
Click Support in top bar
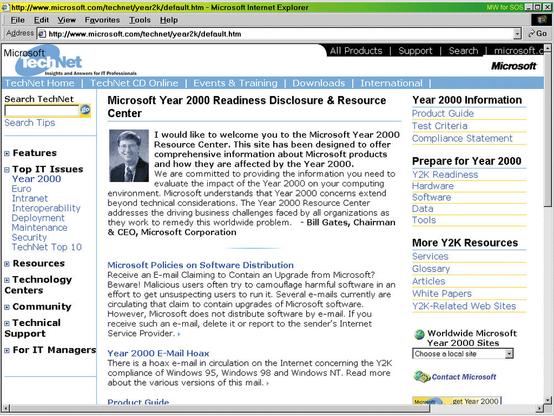point(416,51)
